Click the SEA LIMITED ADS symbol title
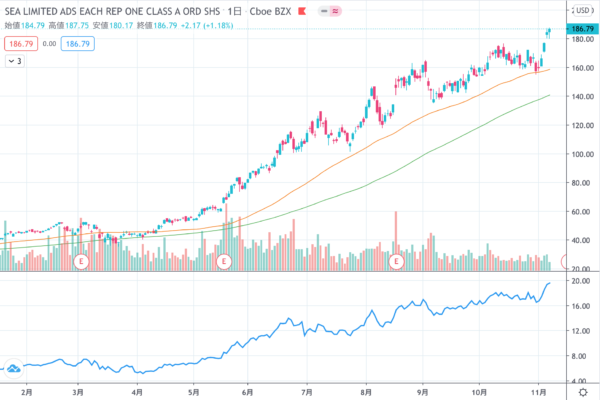This screenshot has width=600, height=400. coord(112,11)
